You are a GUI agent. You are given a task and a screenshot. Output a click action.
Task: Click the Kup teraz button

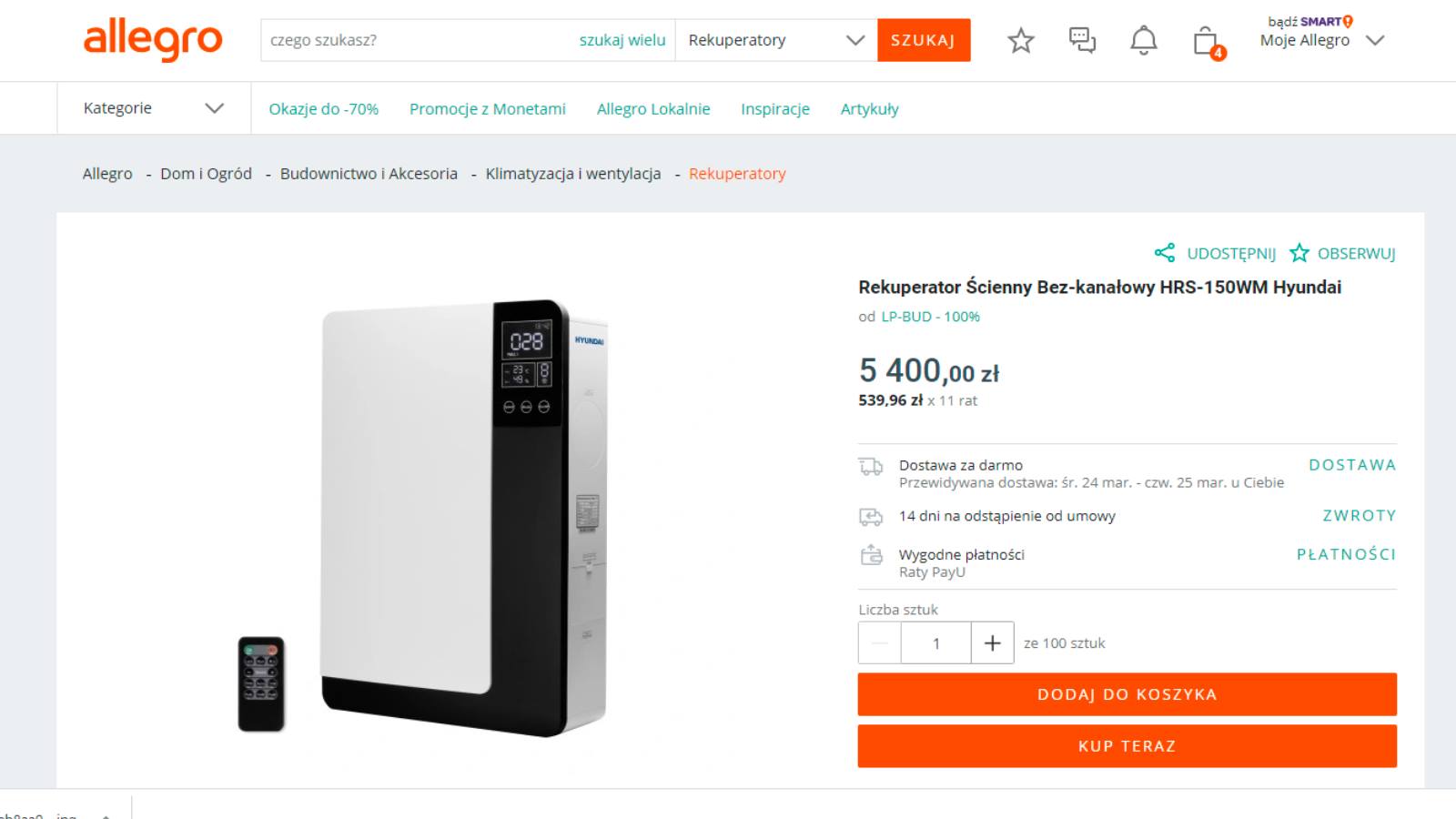(x=1127, y=746)
